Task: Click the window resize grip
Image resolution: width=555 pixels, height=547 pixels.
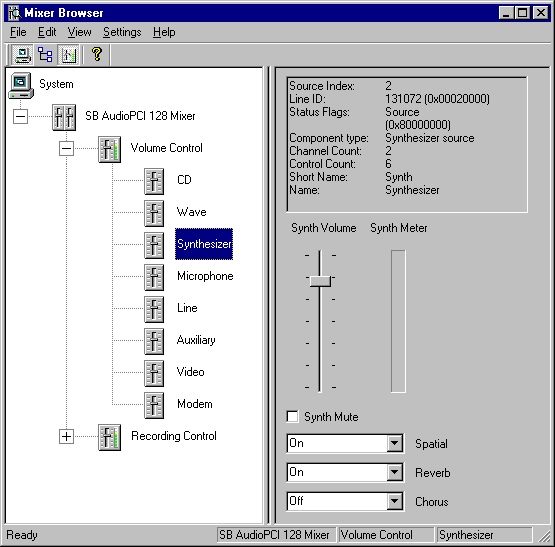Action: [544, 537]
